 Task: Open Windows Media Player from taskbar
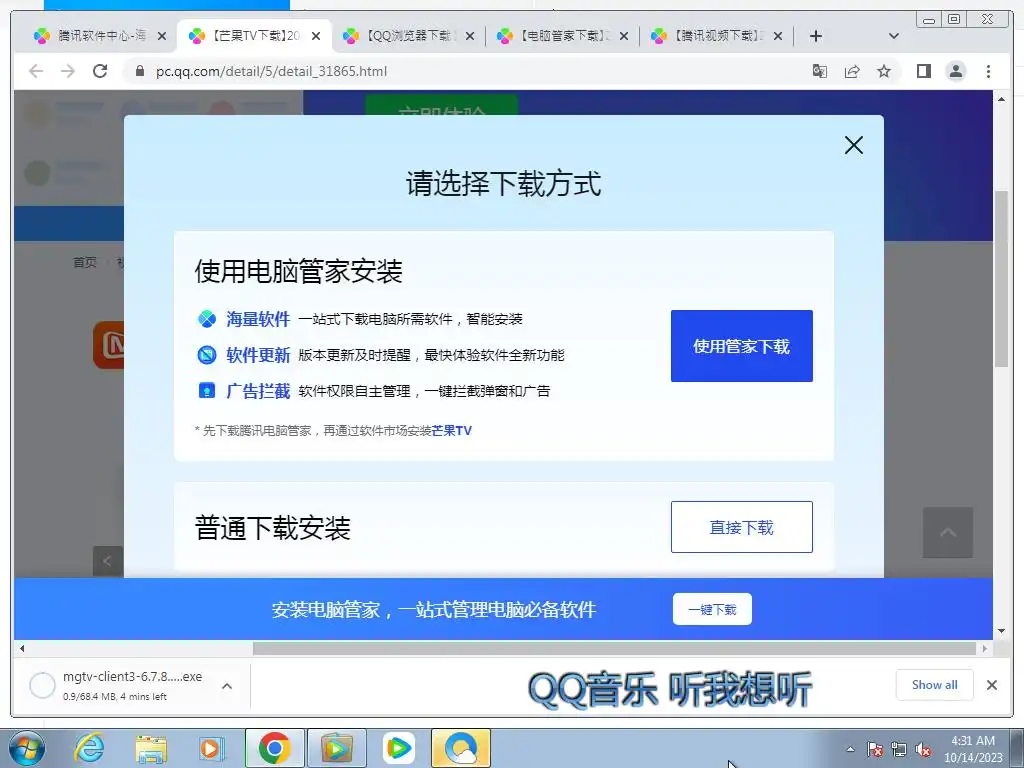pyautogui.click(x=211, y=748)
